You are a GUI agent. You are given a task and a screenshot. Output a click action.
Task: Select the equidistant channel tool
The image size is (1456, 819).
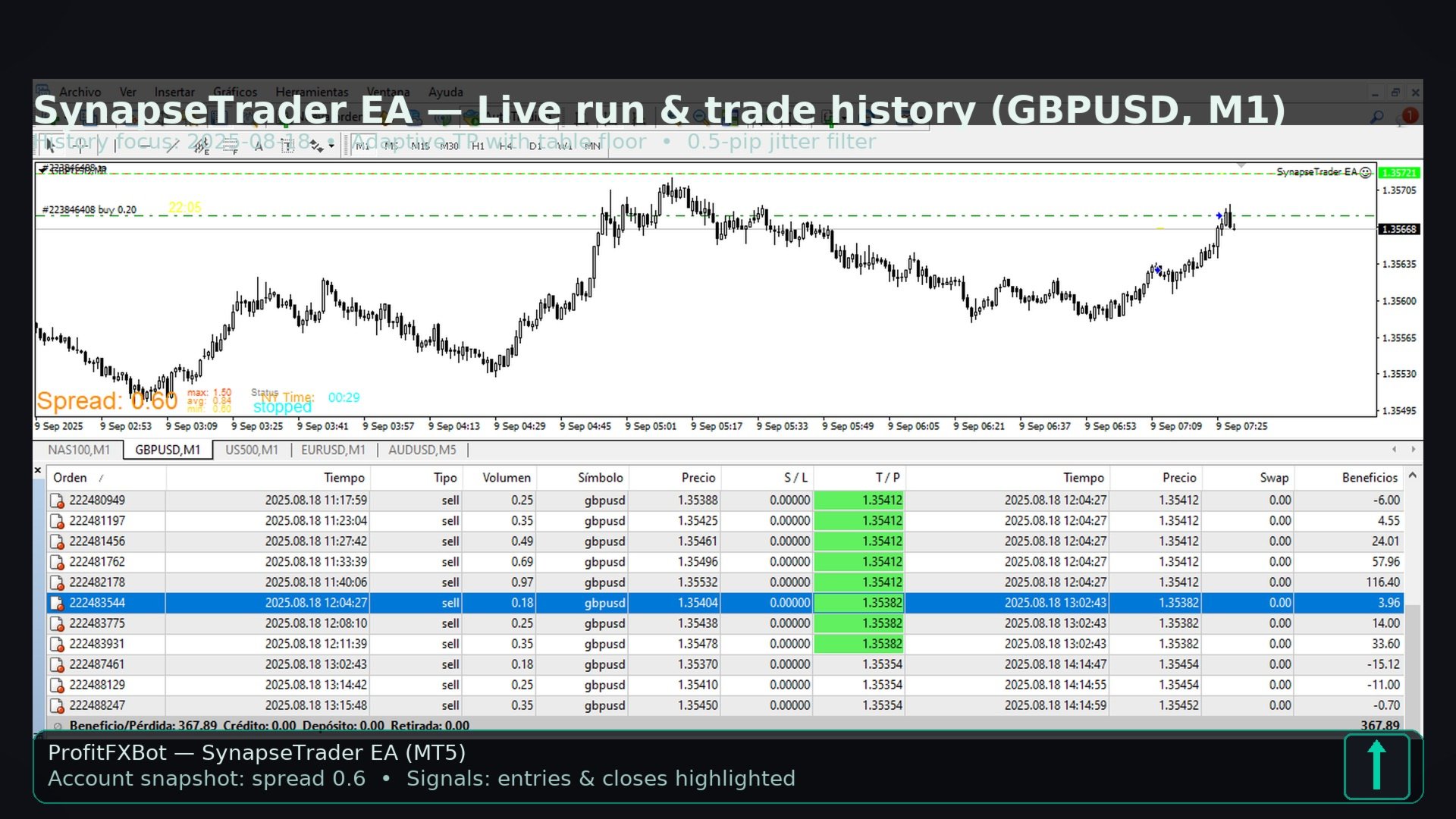click(x=202, y=146)
